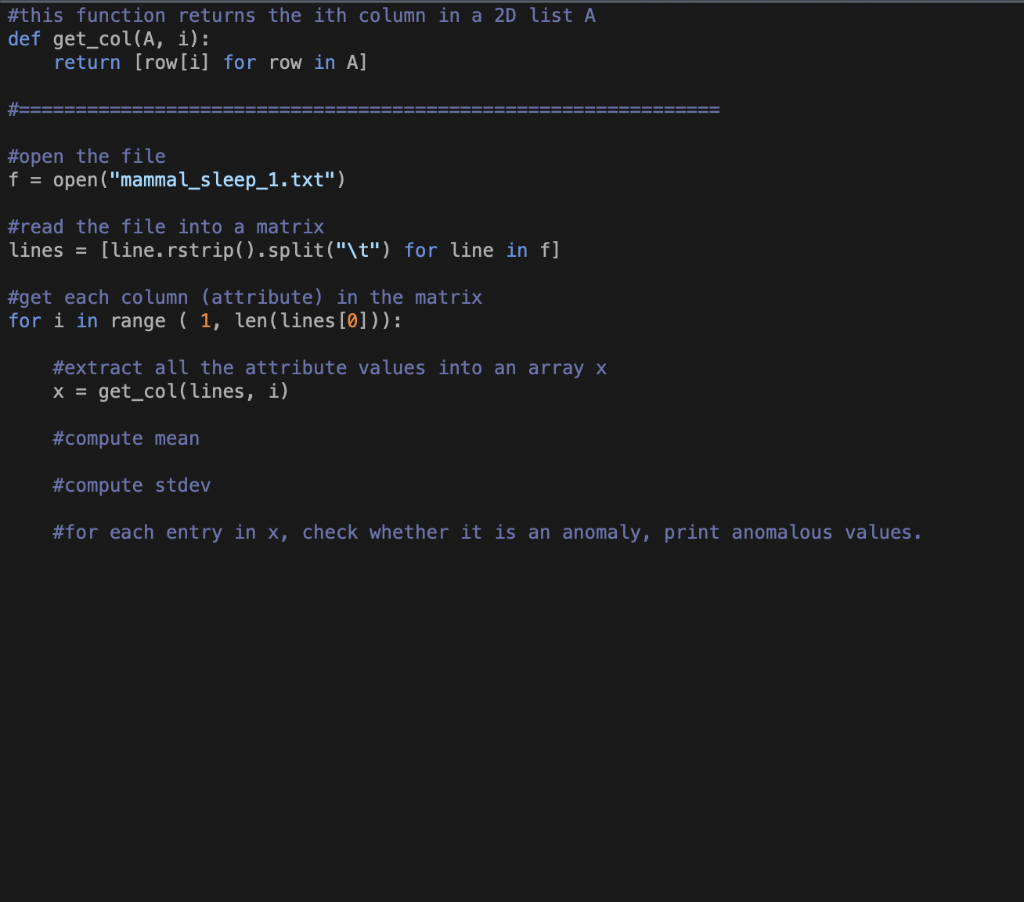The width and height of the screenshot is (1024, 902).
Task: Click the 'lines = [line.rstrip().split' line
Action: [x=284, y=251]
